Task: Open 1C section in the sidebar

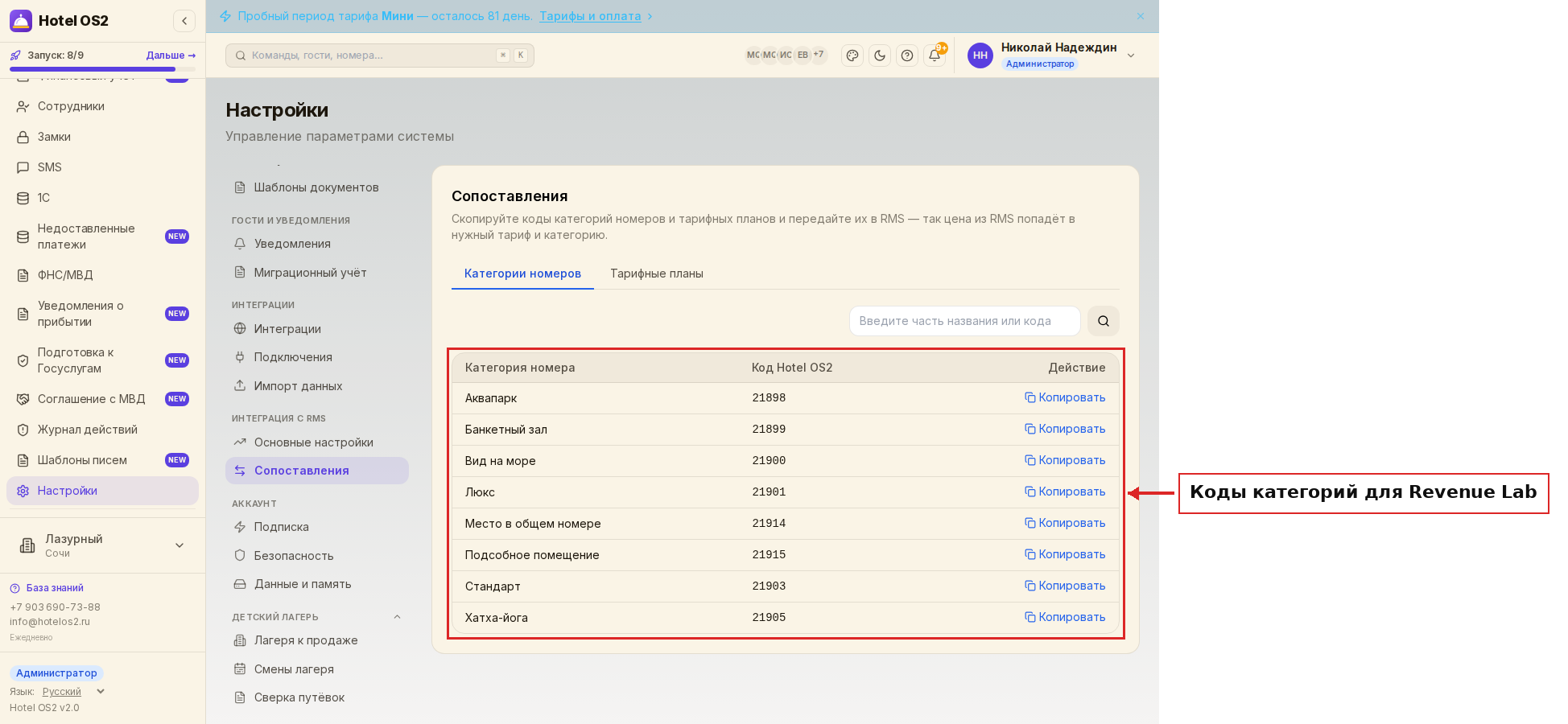Action: [x=103, y=198]
